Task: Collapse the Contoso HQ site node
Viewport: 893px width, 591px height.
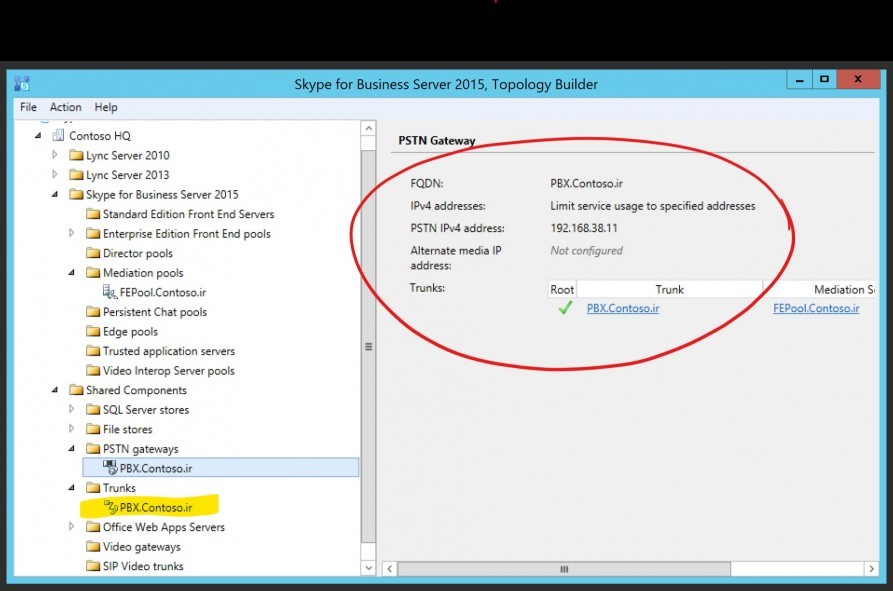Action: click(x=38, y=136)
